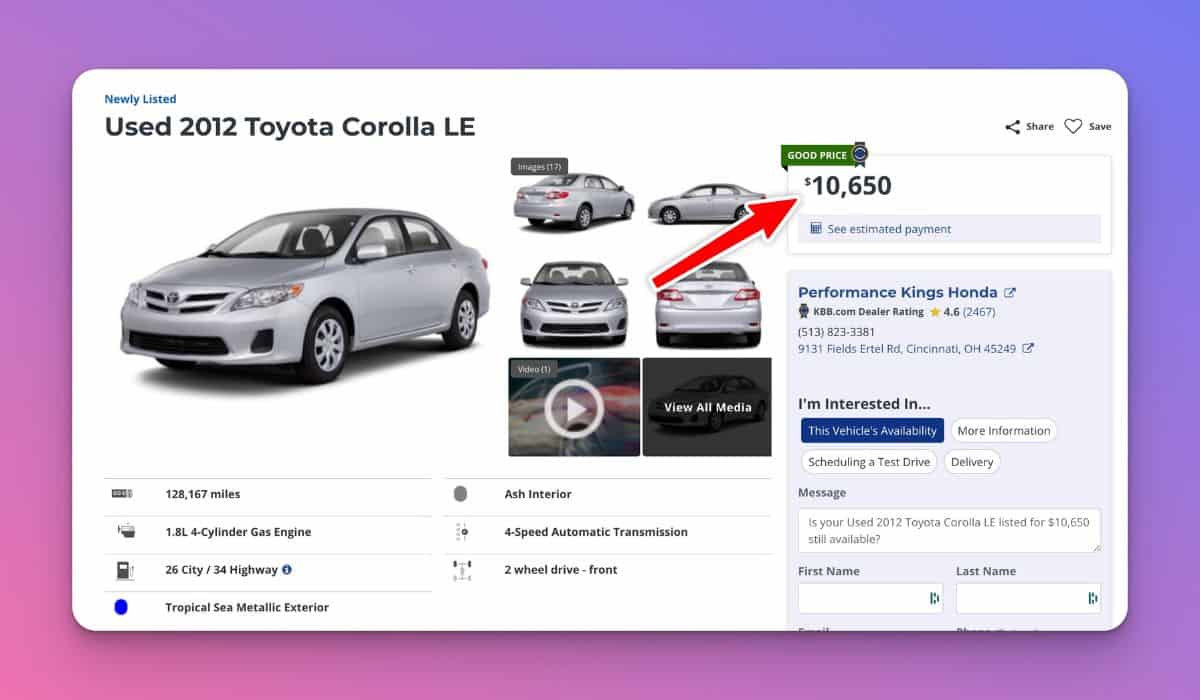Image resolution: width=1200 pixels, height=700 pixels.
Task: Click the Message text box
Action: coord(949,530)
